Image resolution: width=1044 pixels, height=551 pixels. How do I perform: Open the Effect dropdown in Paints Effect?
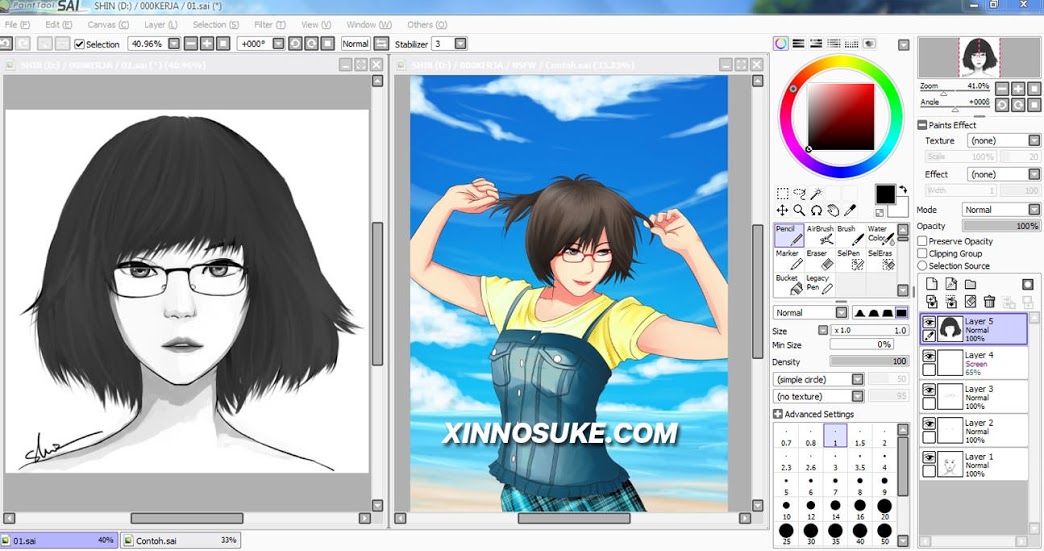pos(1034,174)
